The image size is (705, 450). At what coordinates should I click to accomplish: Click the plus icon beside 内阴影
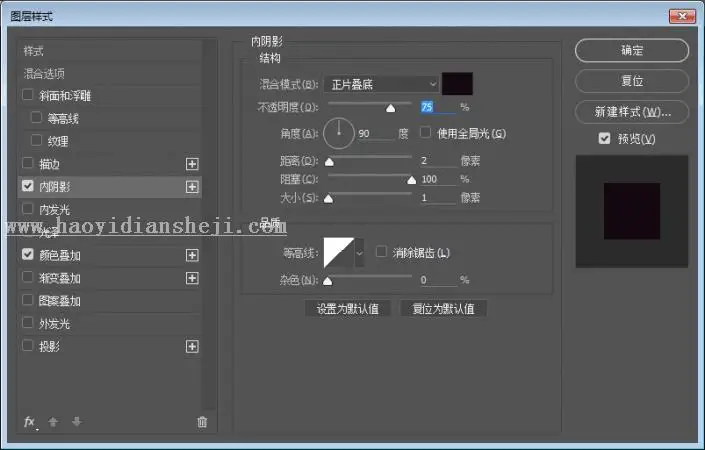pos(192,187)
